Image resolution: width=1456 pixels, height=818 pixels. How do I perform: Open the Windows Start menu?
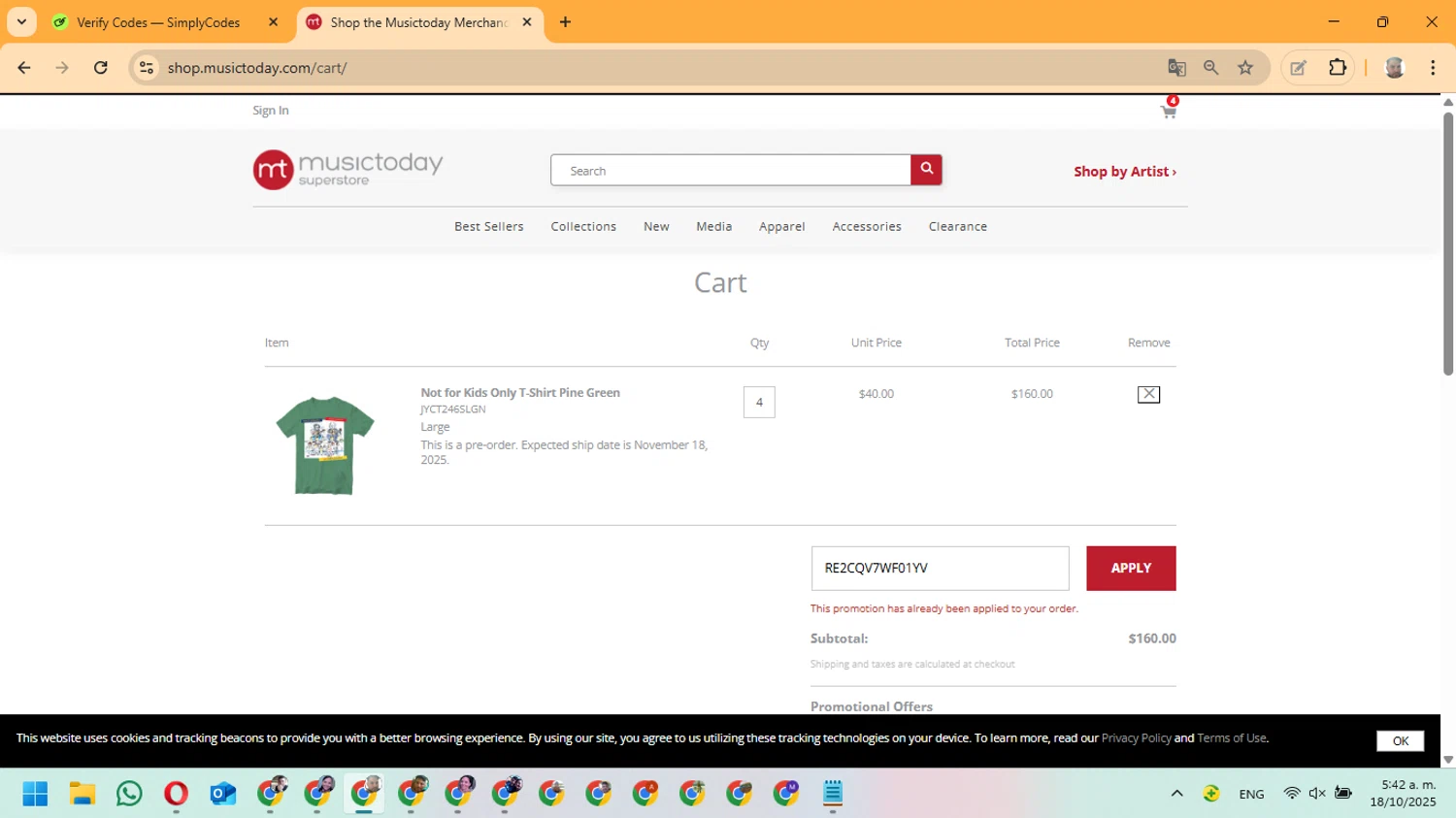[35, 794]
